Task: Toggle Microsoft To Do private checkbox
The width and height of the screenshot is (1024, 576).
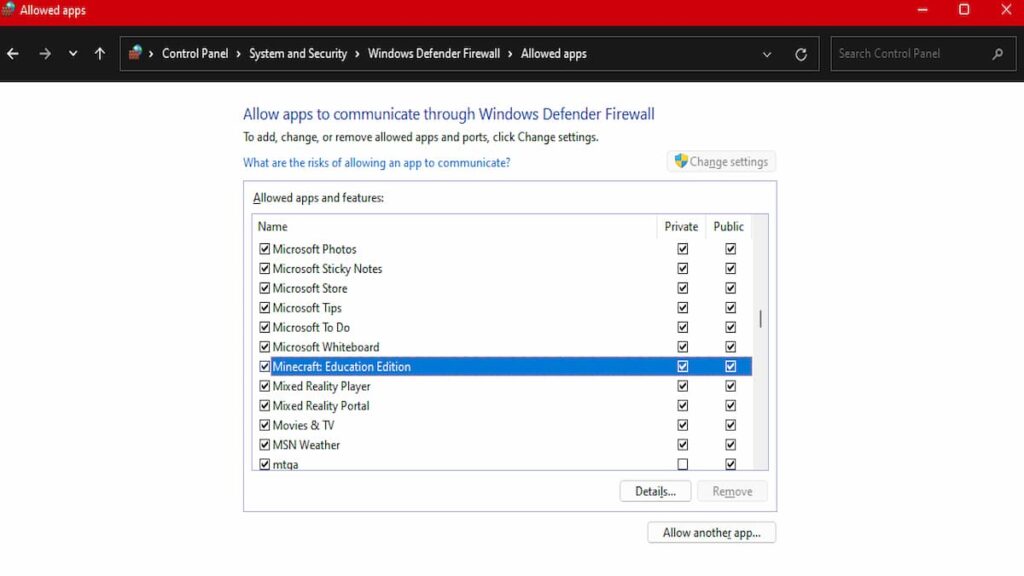Action: point(682,327)
